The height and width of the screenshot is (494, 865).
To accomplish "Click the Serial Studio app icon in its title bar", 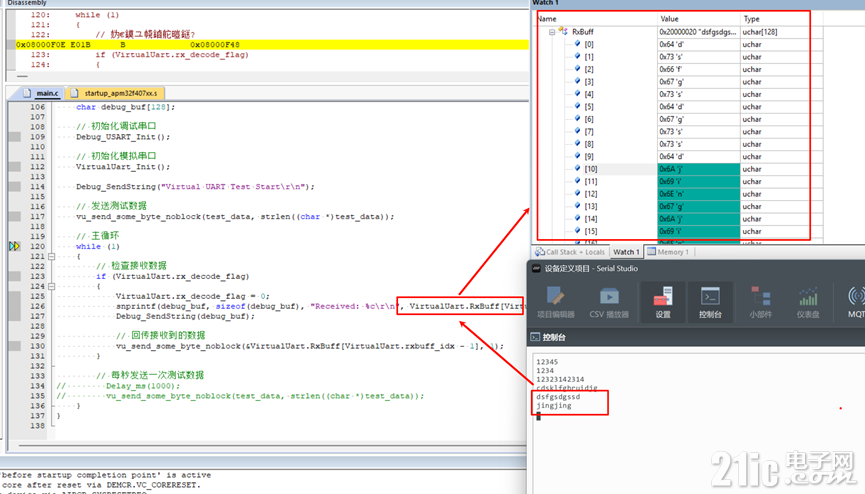I will (536, 268).
